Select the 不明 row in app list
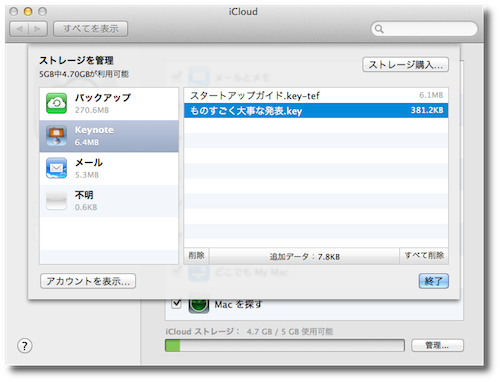 point(109,201)
